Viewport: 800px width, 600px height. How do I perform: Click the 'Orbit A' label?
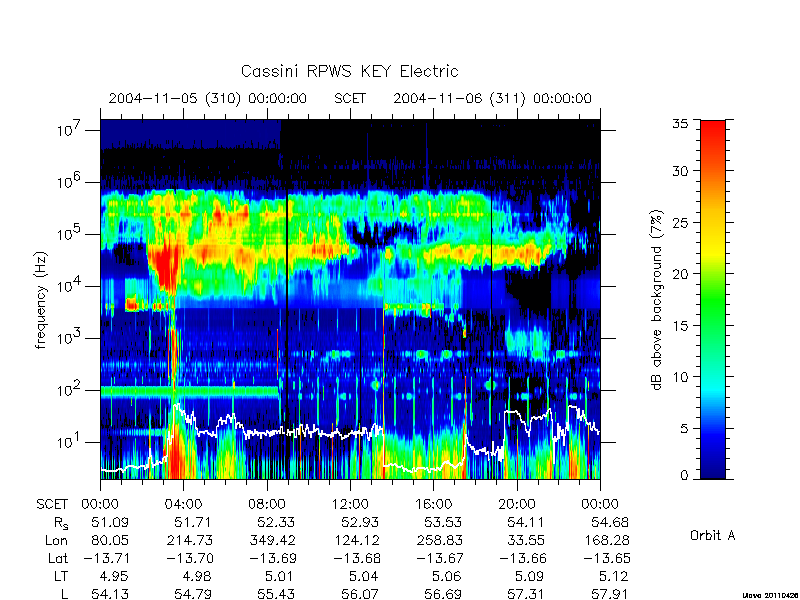click(x=712, y=535)
